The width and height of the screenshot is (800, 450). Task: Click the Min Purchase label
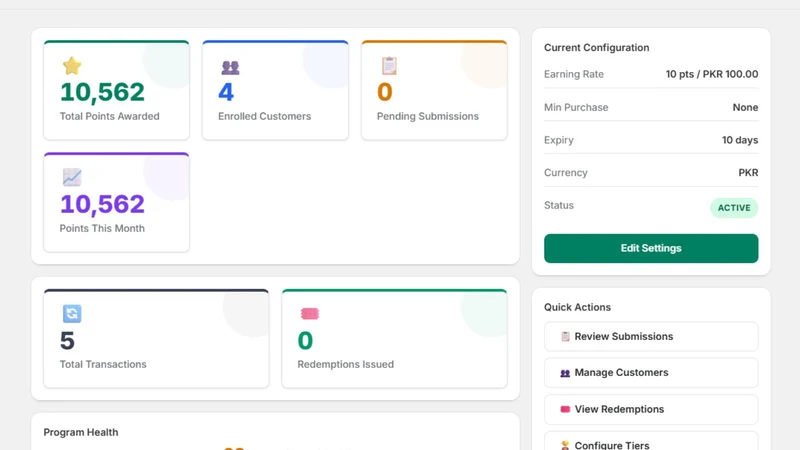(576, 107)
